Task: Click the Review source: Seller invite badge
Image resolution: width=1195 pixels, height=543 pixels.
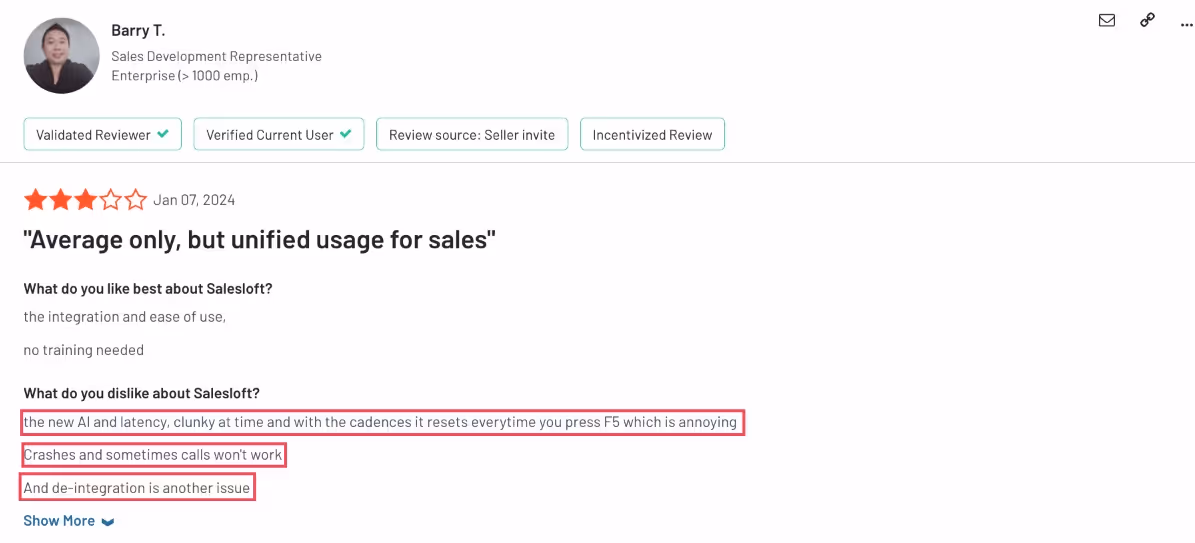Action: pyautogui.click(x=472, y=134)
